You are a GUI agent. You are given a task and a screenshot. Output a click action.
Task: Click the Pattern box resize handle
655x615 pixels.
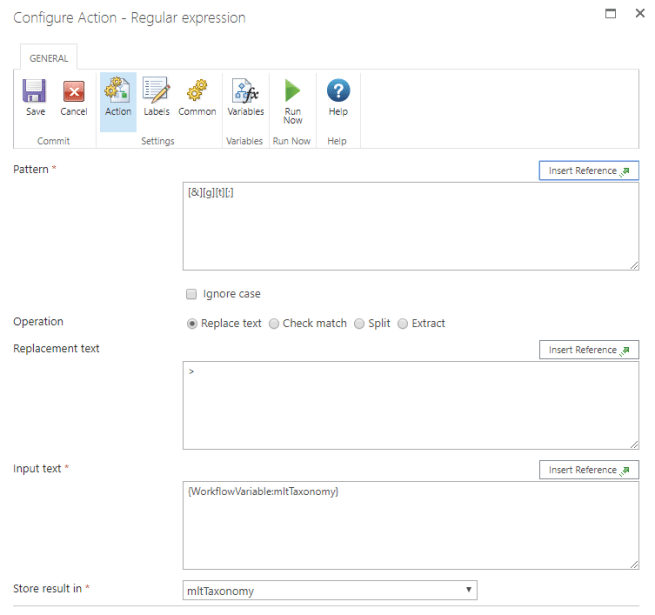point(634,266)
